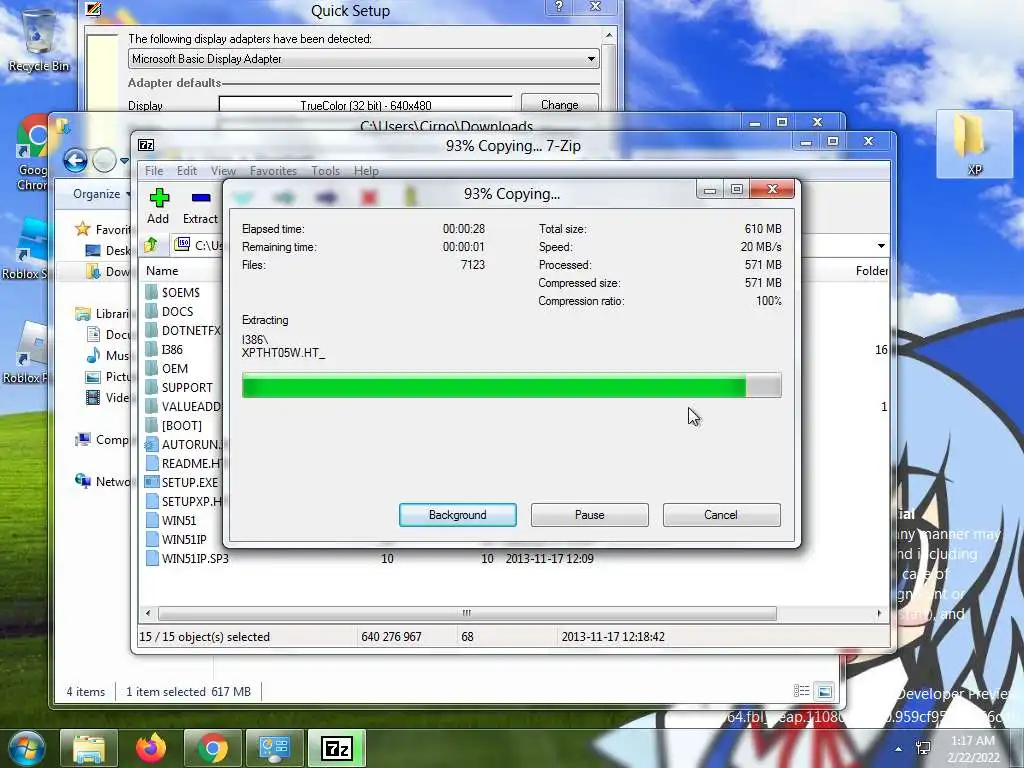Click the 7-Zip taskbar button

click(337, 748)
